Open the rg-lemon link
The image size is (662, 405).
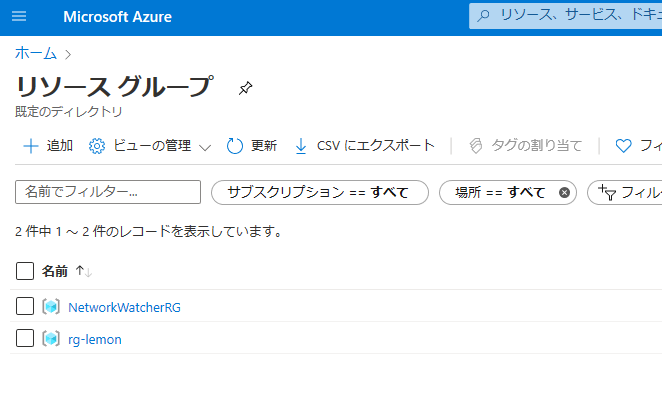(x=95, y=340)
